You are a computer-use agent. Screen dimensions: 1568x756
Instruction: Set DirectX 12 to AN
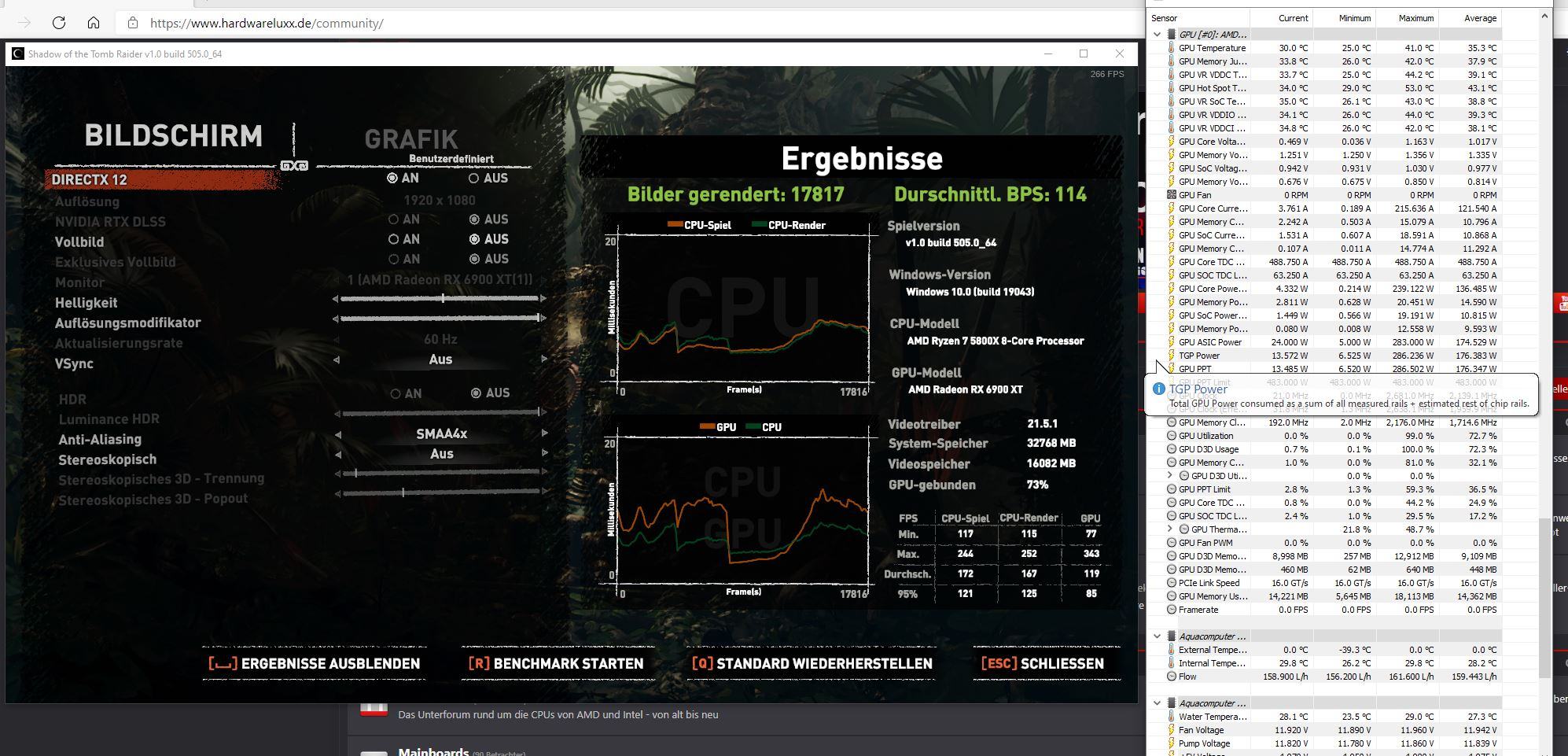[x=392, y=179]
